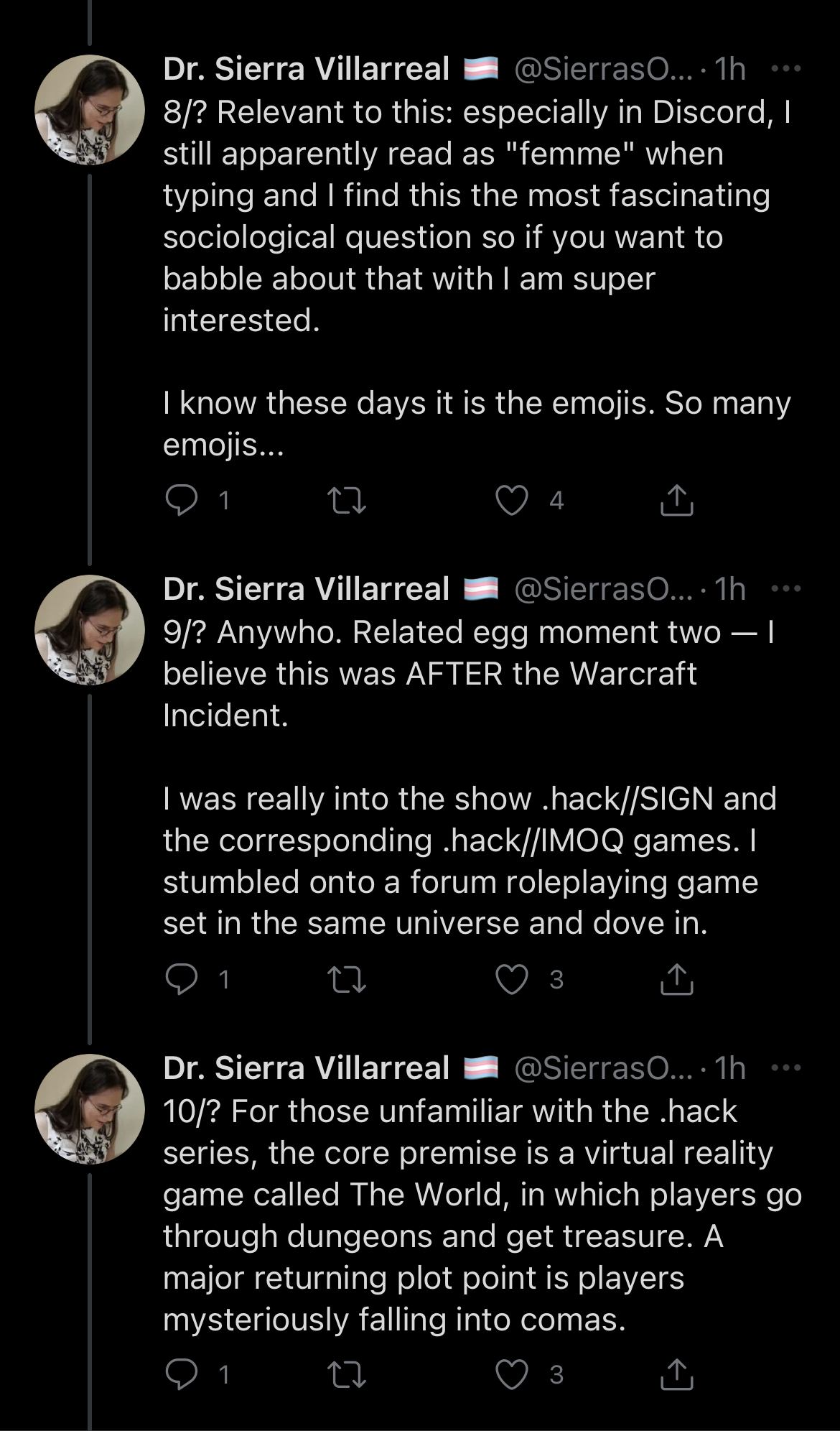The width and height of the screenshot is (840, 1431).
Task: Share the 10/? virtual reality tweet
Action: (676, 1374)
